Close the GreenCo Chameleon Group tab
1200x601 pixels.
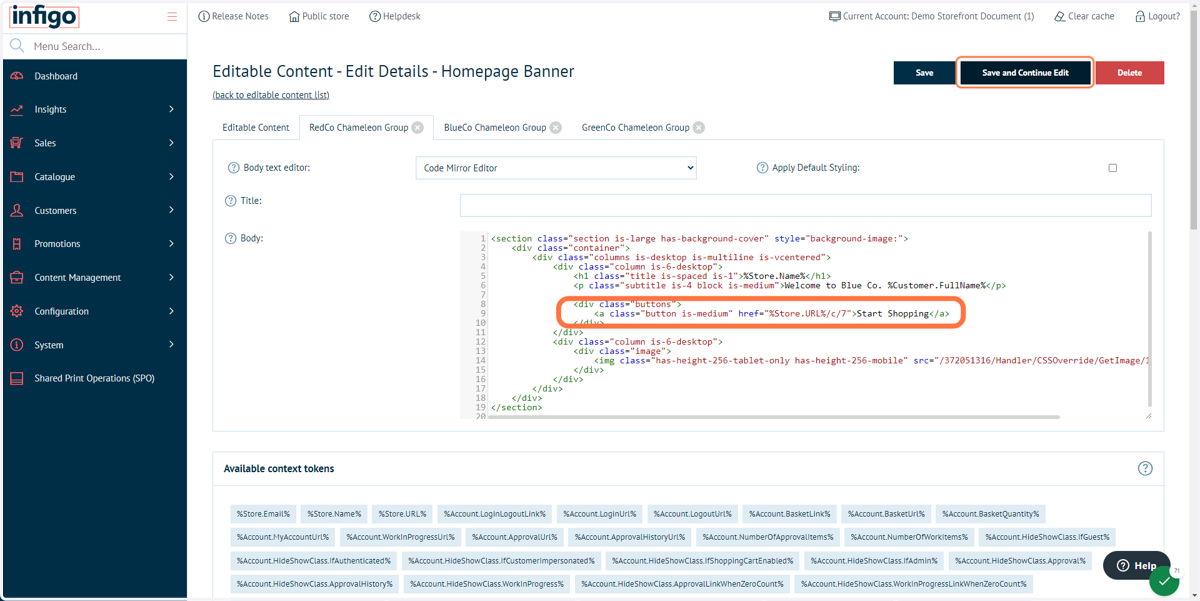699,128
